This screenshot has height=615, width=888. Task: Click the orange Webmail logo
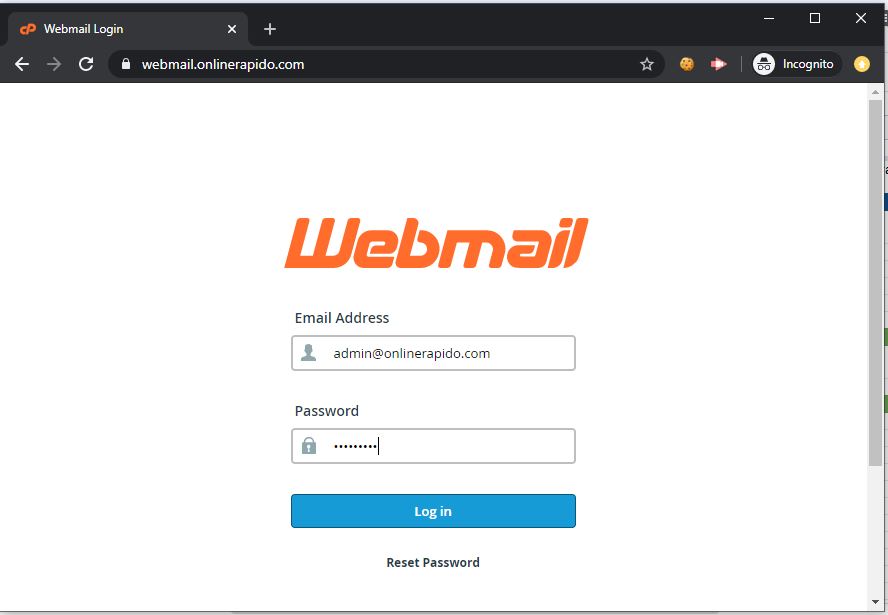click(437, 244)
